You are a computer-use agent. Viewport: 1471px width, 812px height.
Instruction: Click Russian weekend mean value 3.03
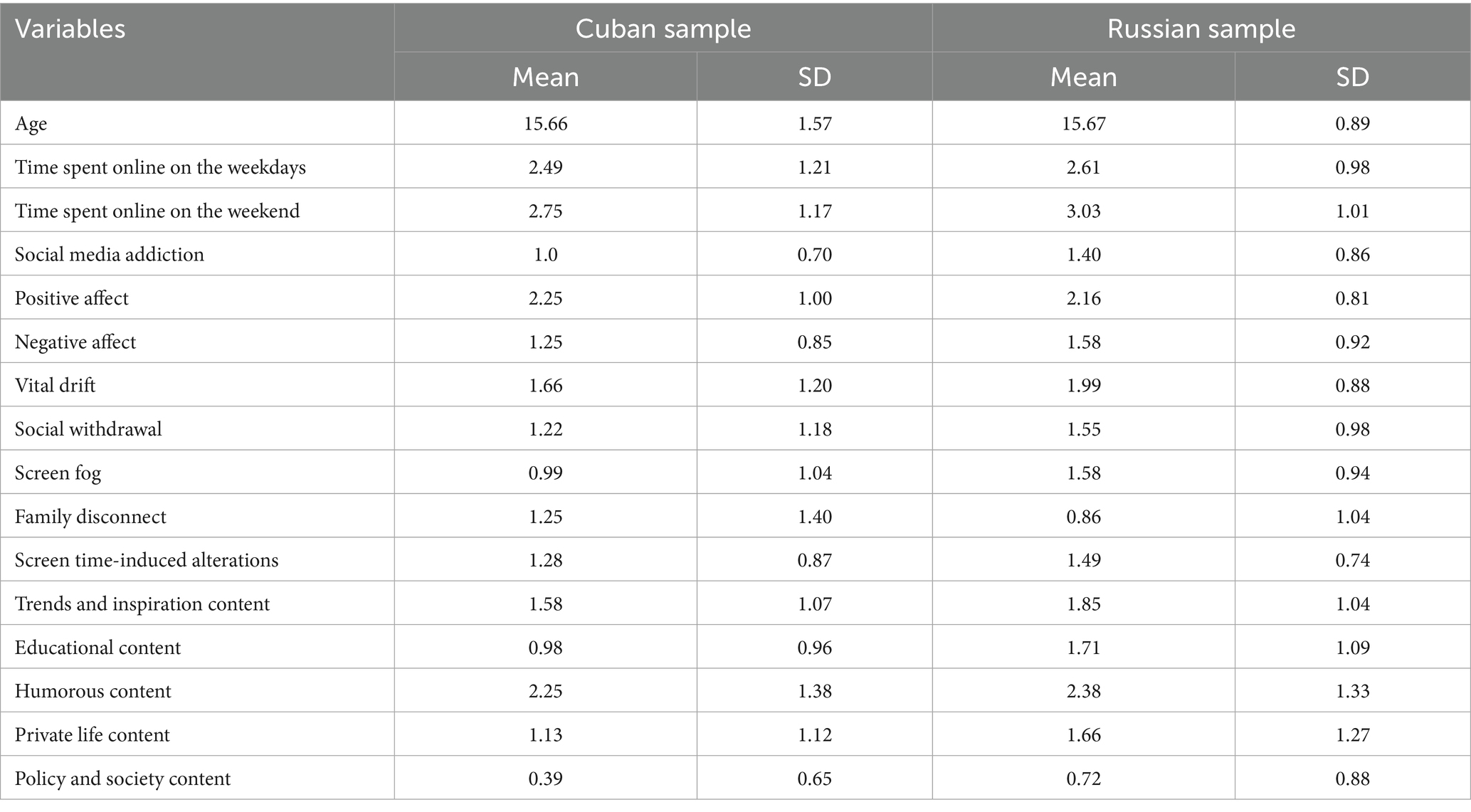[x=1083, y=211]
